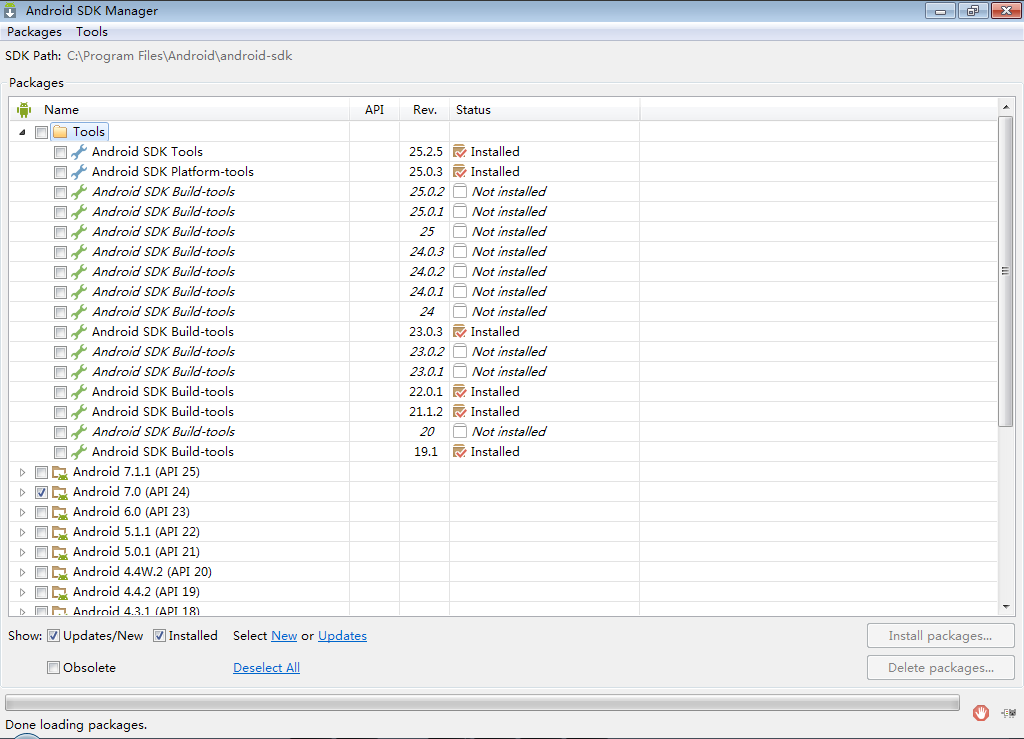Expand Android 7.0 (API 24) node
1024x739 pixels.
pyautogui.click(x=22, y=492)
